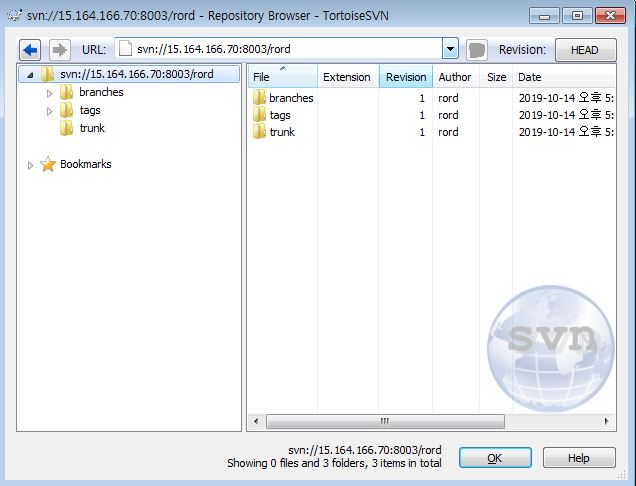Select the branches item in the tree
636x486 pixels.
click(x=101, y=92)
